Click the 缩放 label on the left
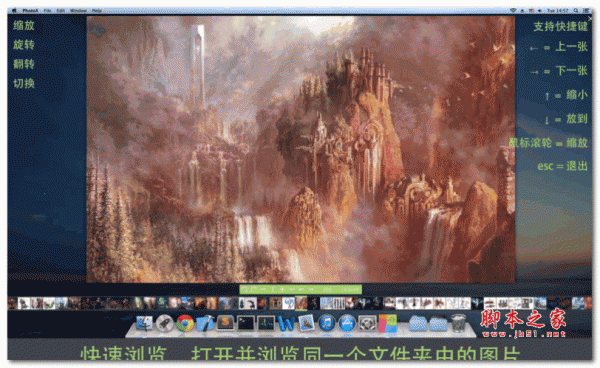600x368 pixels. click(x=24, y=26)
